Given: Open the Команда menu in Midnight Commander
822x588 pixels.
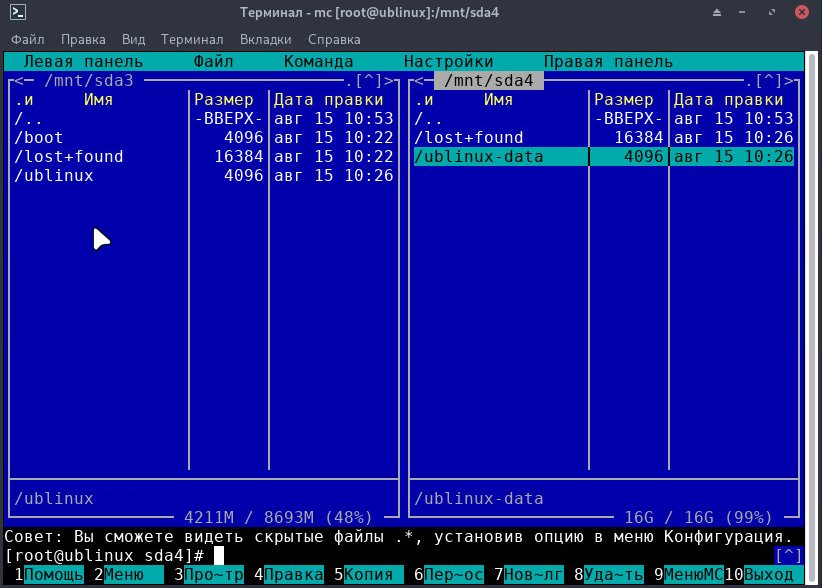Looking at the screenshot, I should click(x=318, y=60).
